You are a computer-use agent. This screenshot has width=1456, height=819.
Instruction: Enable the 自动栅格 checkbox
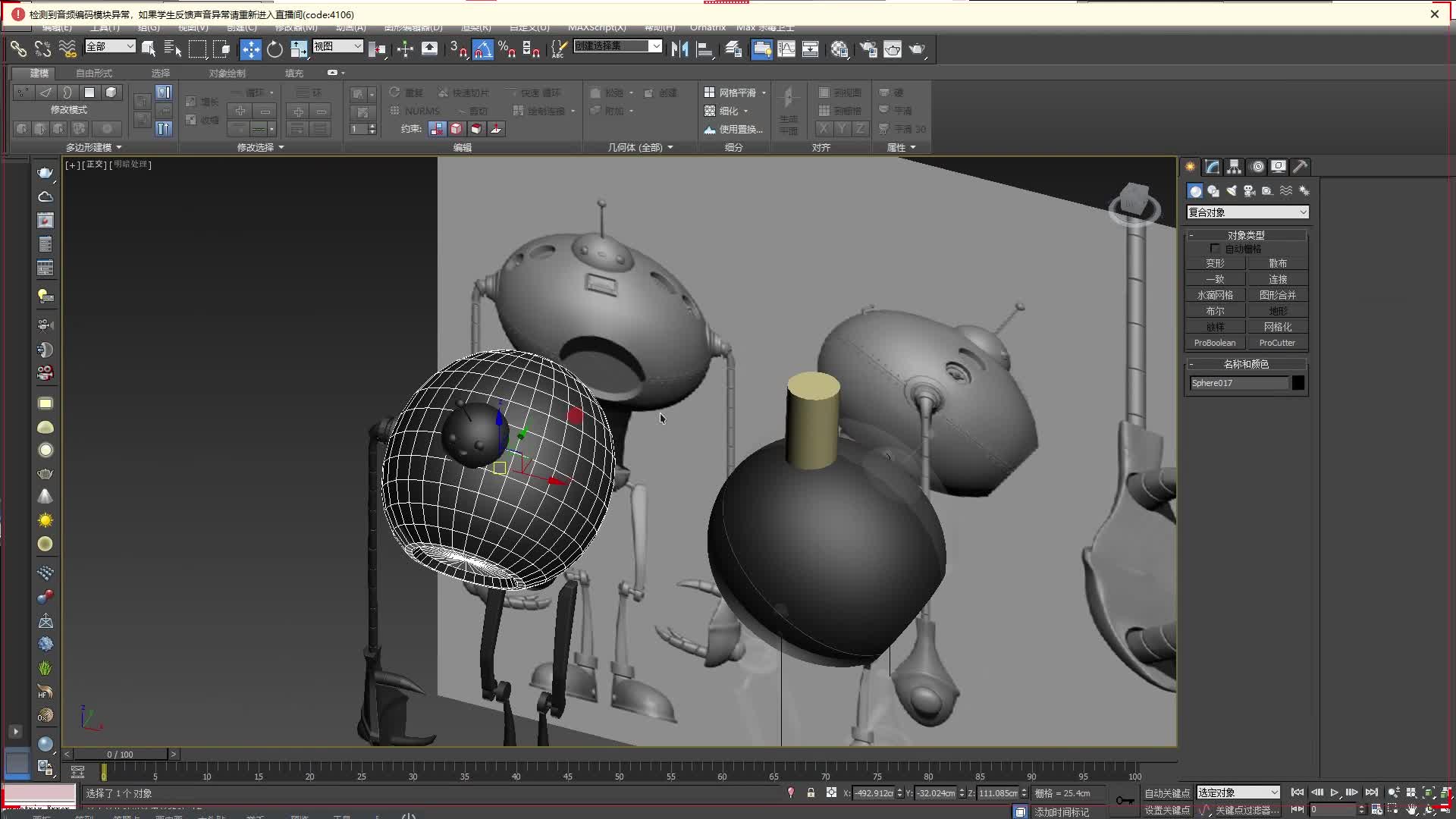(1215, 249)
